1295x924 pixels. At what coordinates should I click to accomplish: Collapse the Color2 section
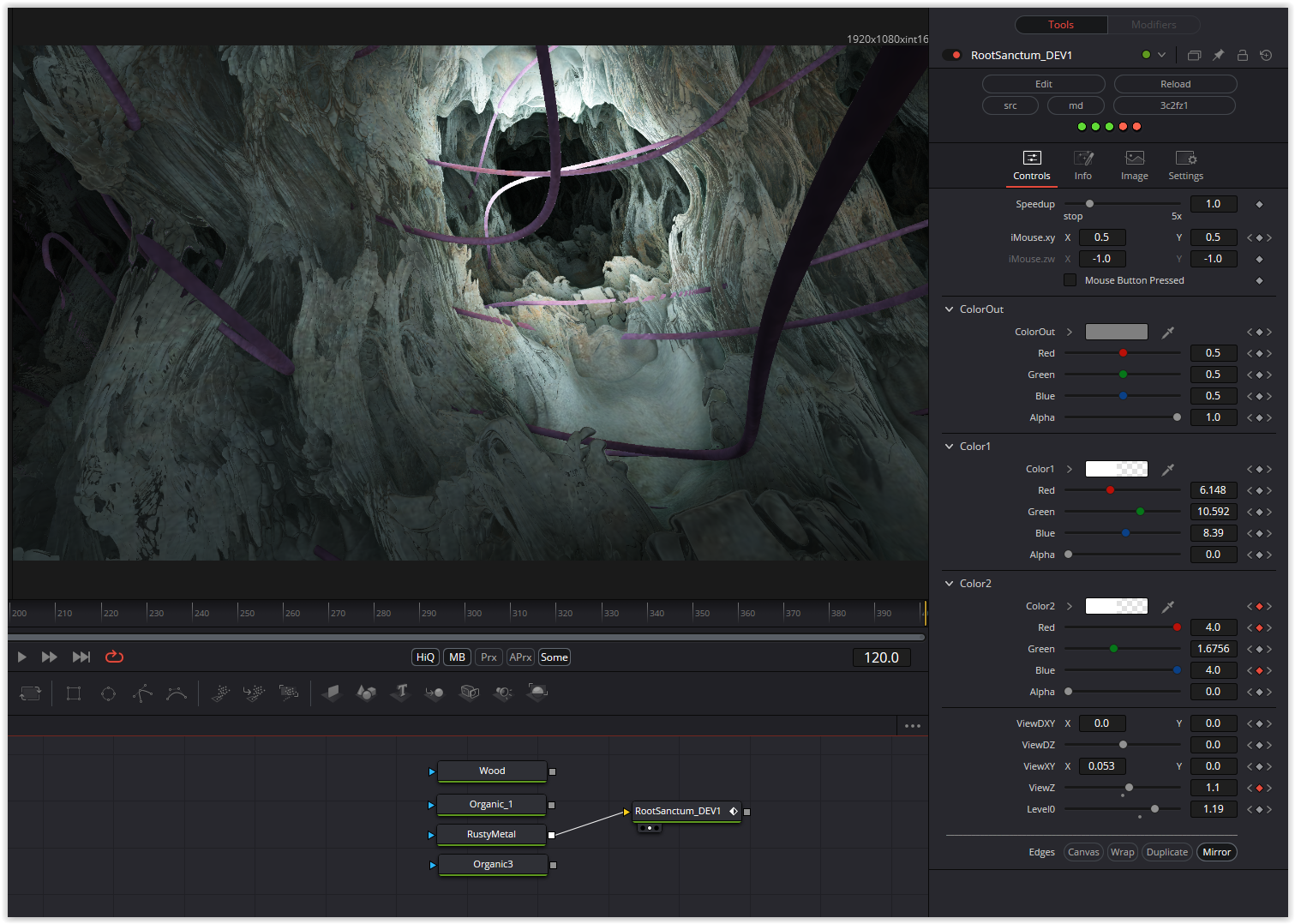(x=949, y=584)
